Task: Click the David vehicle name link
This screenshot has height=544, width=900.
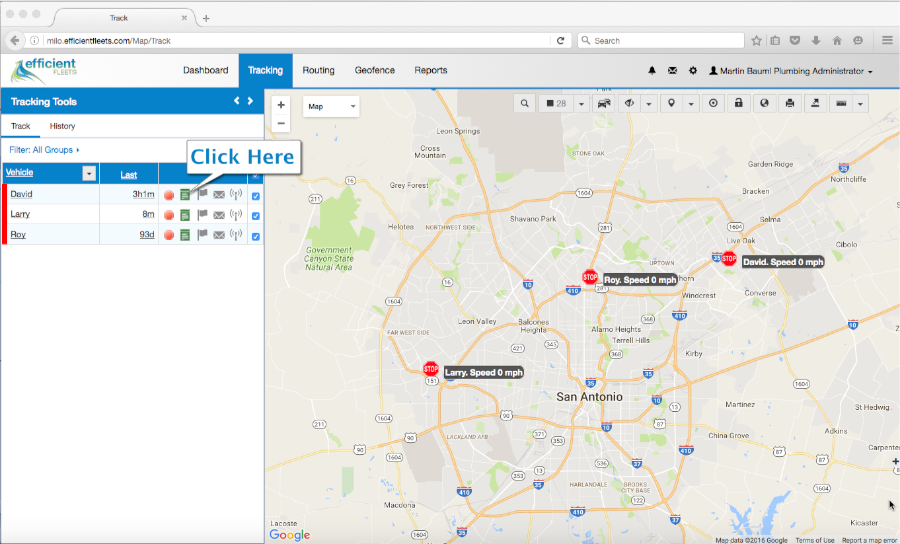Action: tap(21, 194)
